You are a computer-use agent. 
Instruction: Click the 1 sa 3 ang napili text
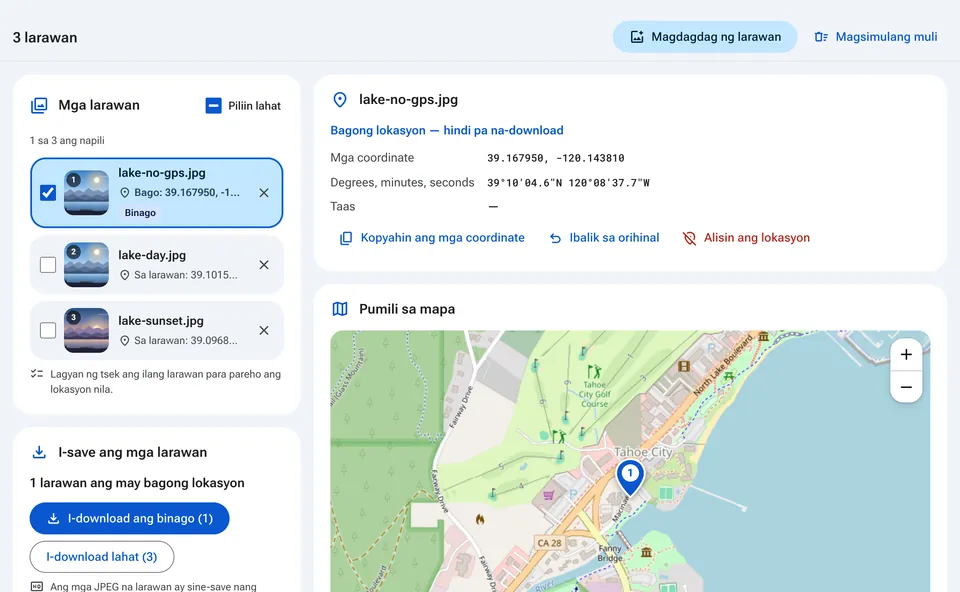[x=67, y=140]
